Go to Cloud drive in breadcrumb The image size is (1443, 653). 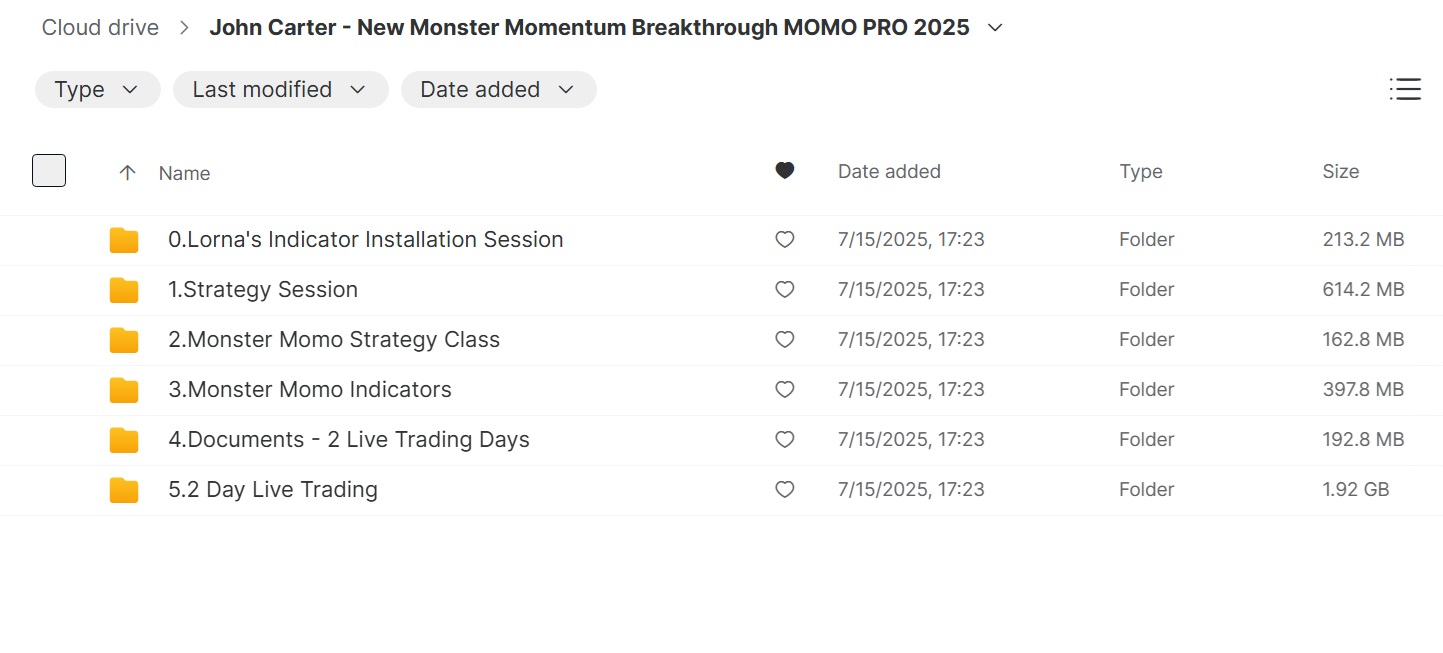click(100, 28)
